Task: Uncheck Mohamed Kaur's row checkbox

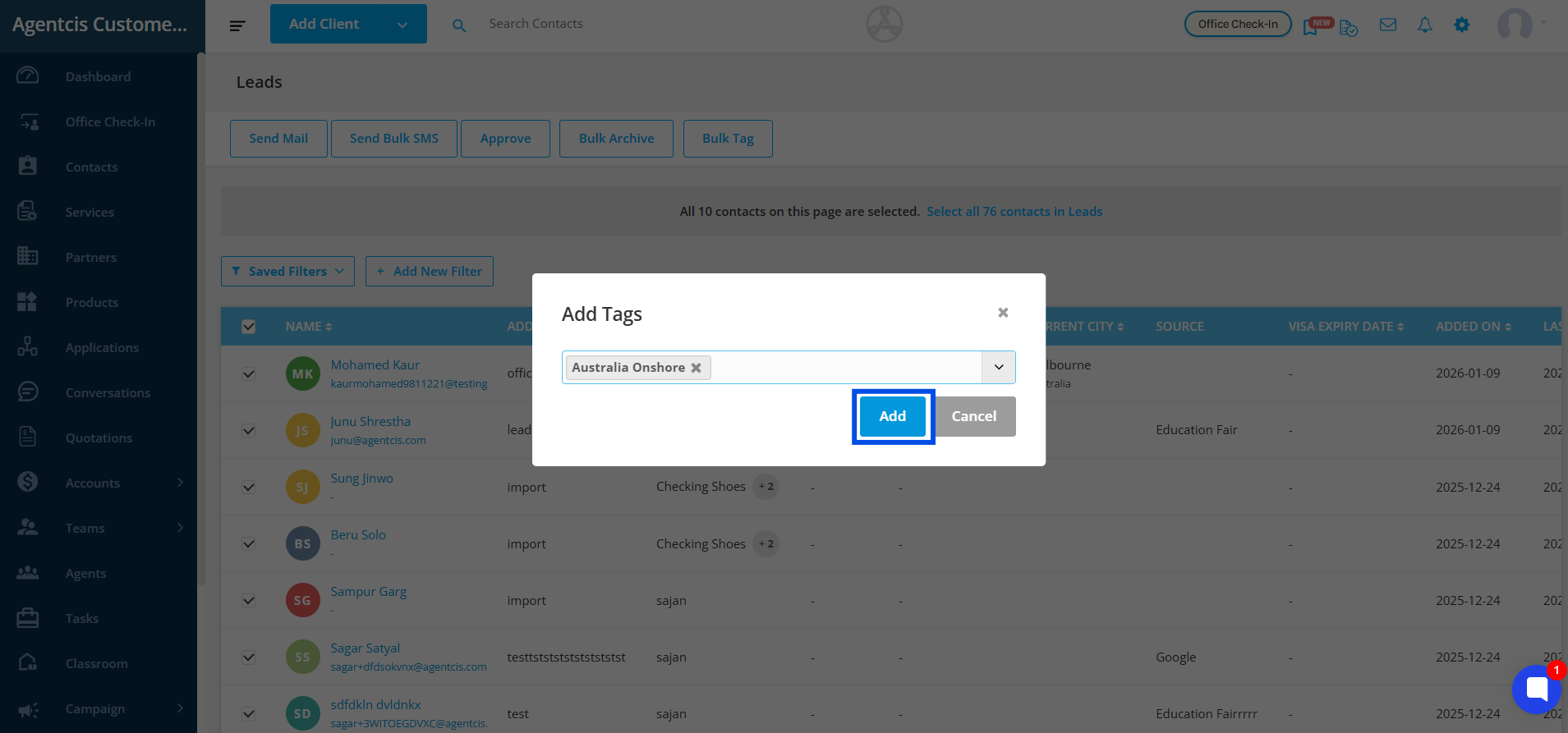Action: [249, 373]
